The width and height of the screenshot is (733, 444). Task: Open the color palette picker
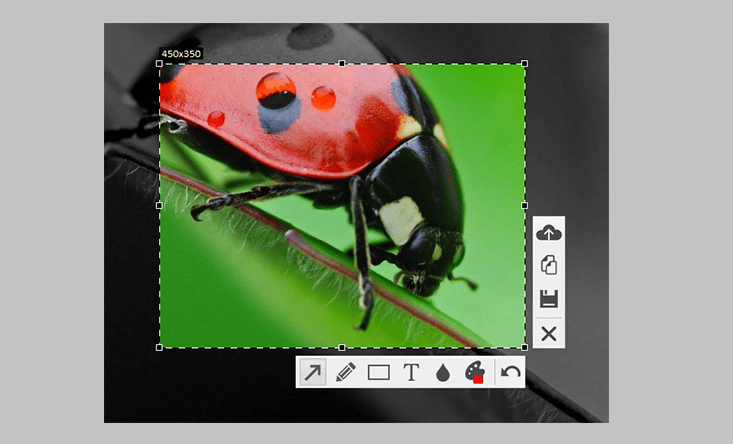coord(475,372)
